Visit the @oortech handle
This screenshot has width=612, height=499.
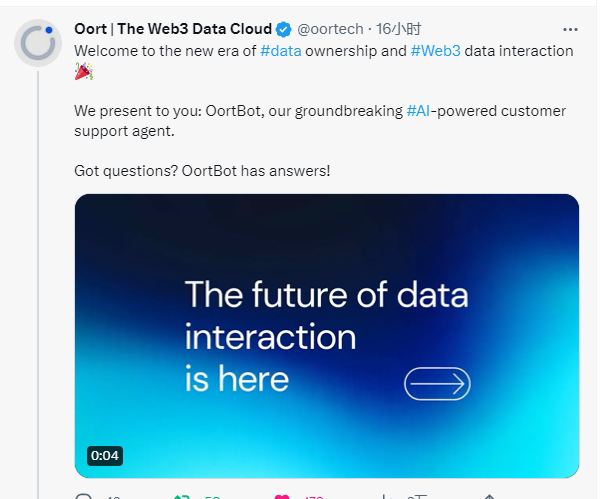pos(330,29)
